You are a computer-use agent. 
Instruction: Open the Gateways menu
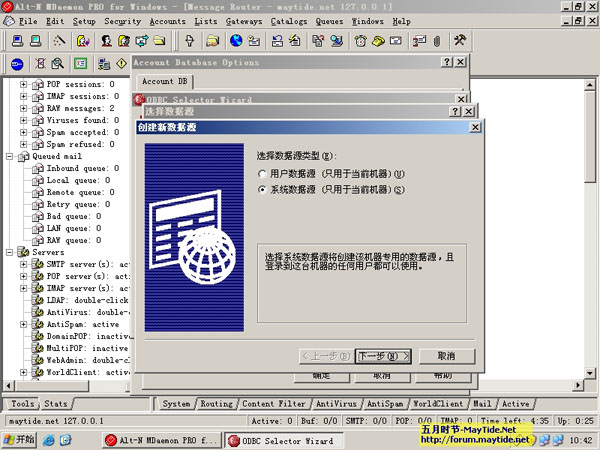coord(244,20)
